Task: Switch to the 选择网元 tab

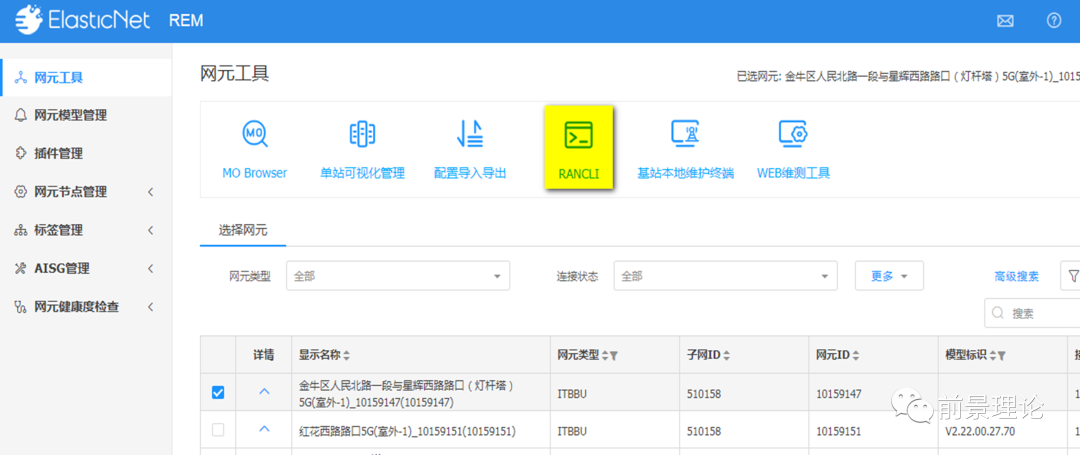Action: coord(243,230)
